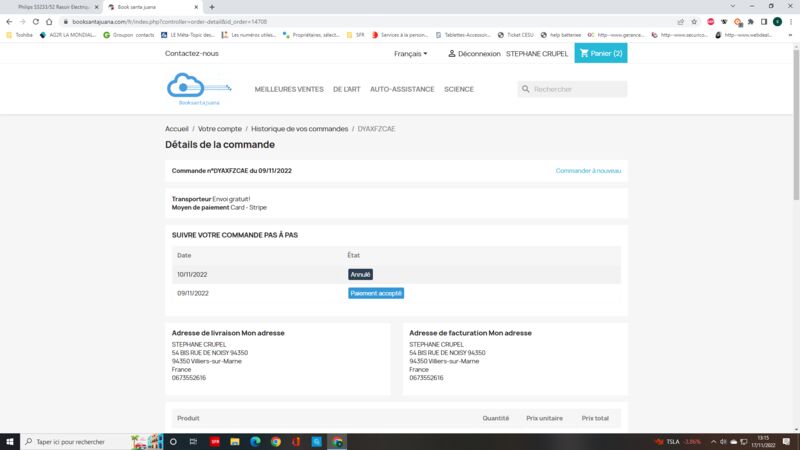Open File Explorer from taskbar

235,442
